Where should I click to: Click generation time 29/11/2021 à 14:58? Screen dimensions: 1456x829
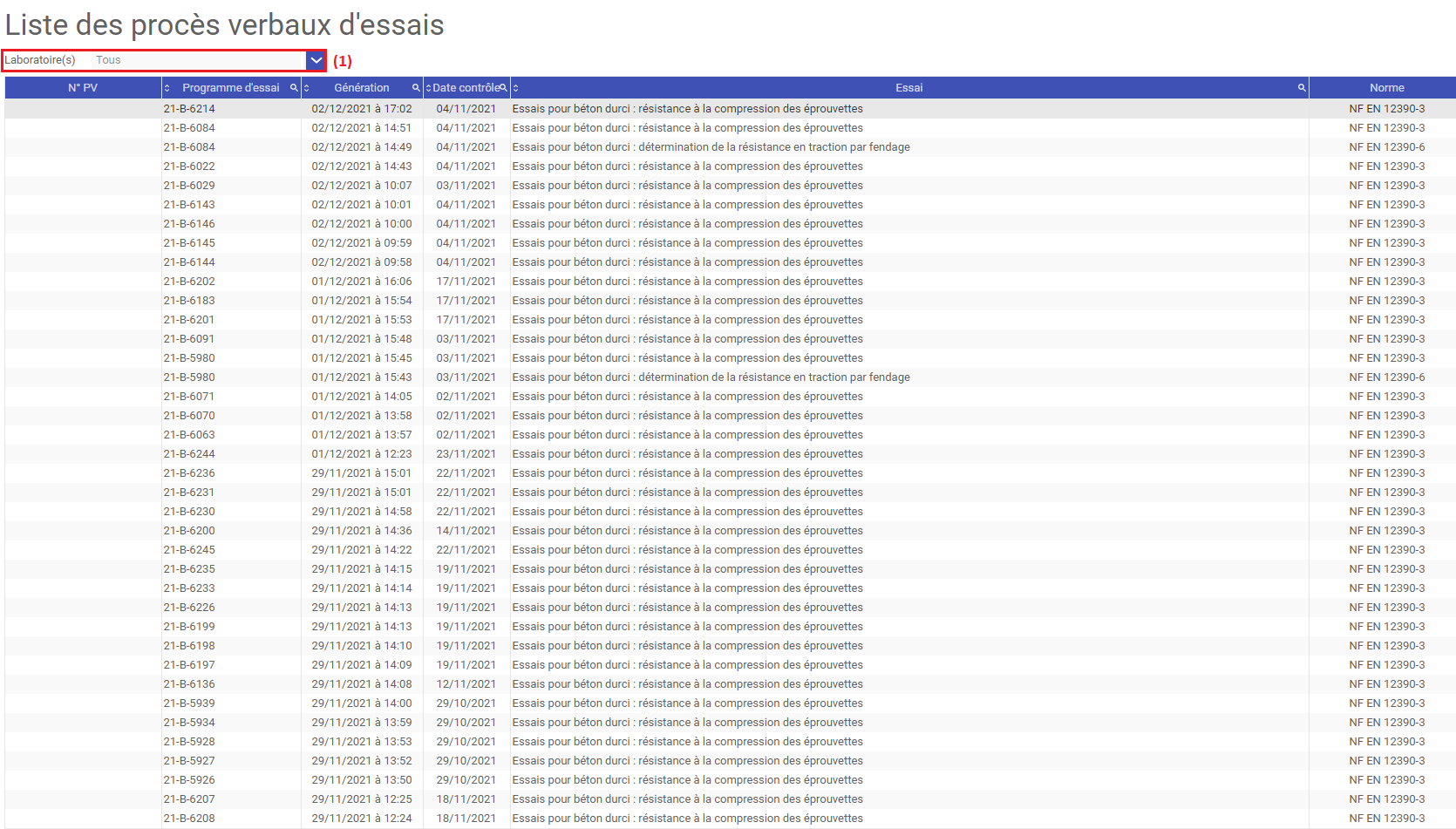[x=362, y=512]
